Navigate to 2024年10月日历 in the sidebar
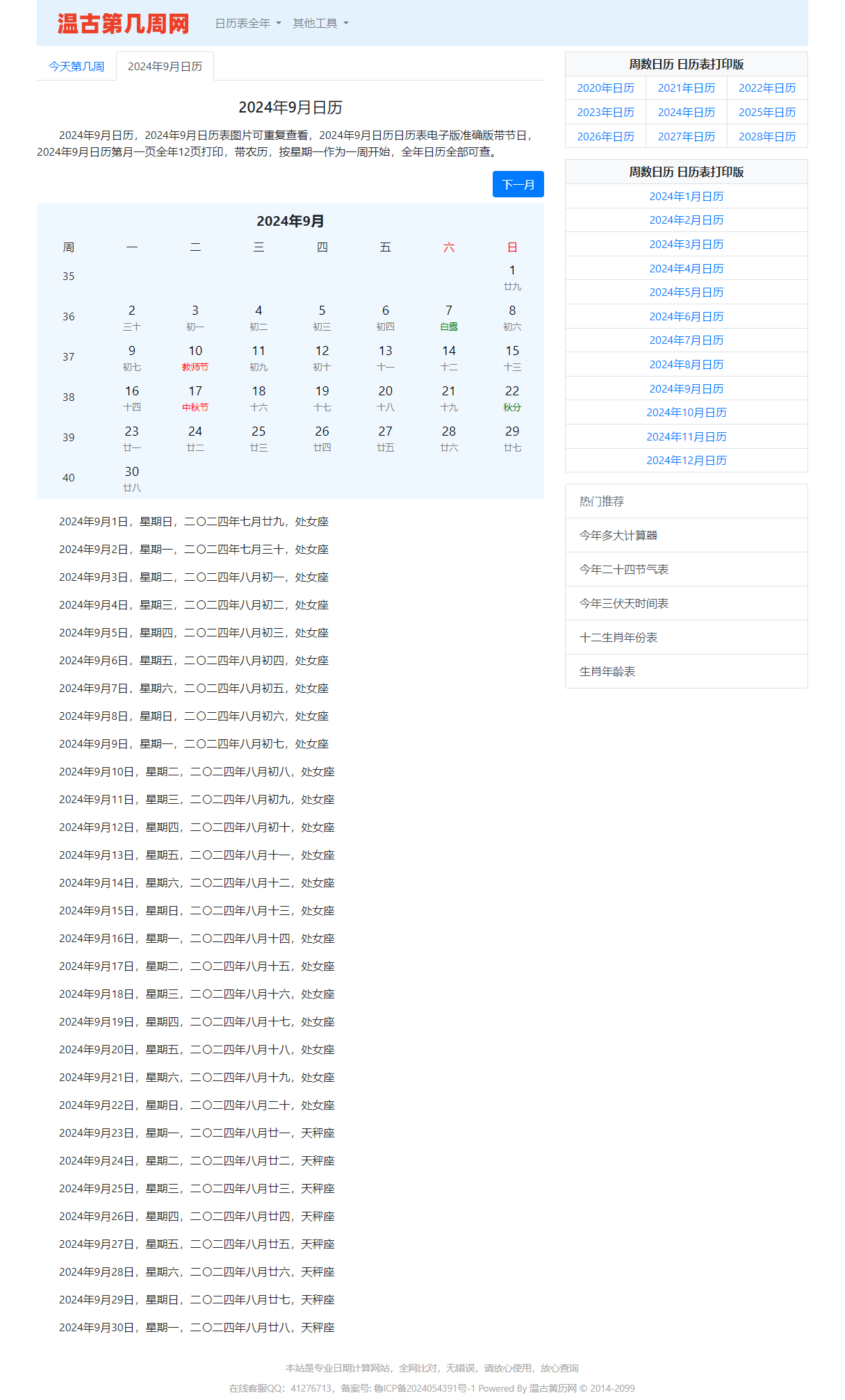This screenshot has width=845, height=1400. (686, 413)
